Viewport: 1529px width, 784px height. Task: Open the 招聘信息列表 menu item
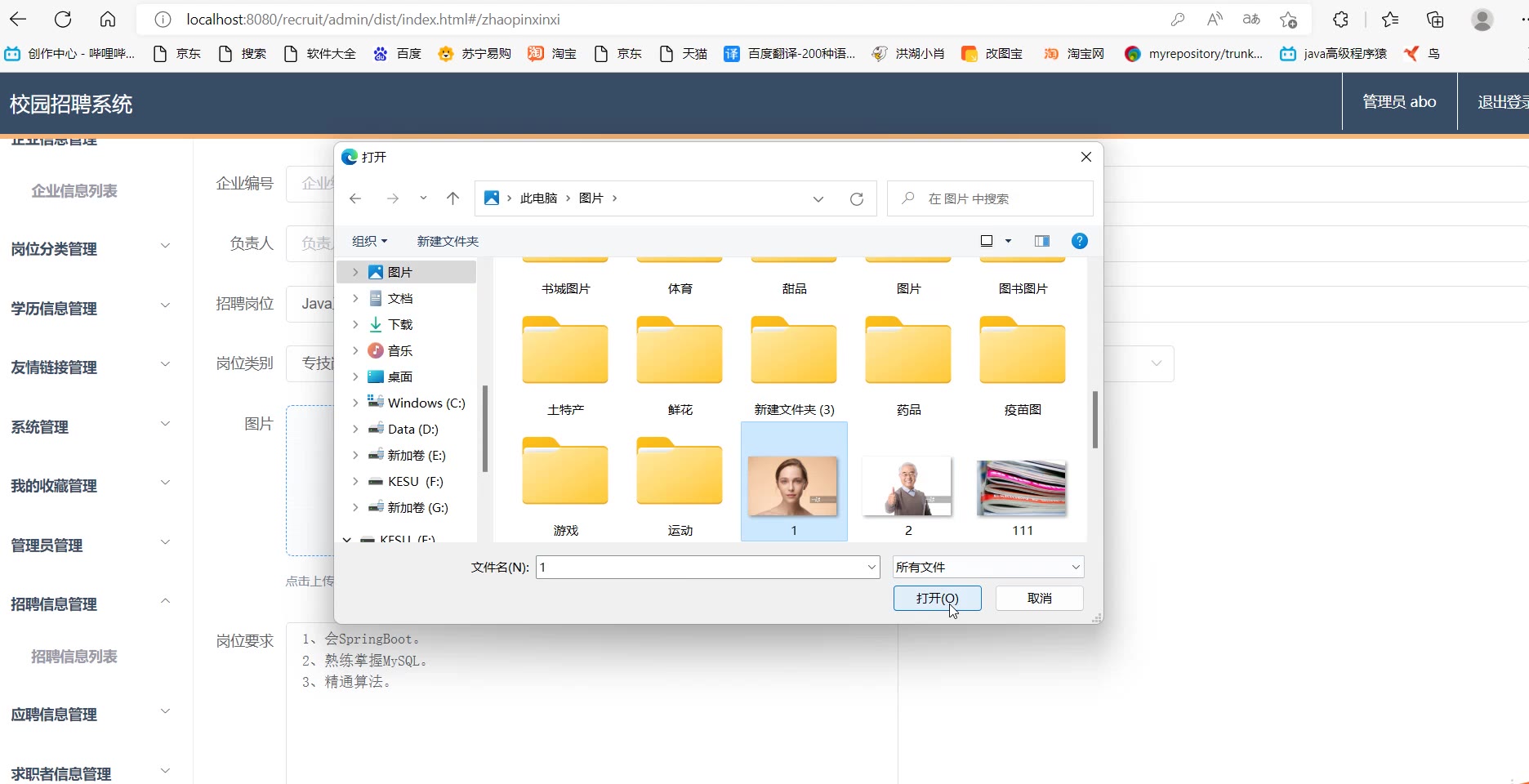pyautogui.click(x=74, y=656)
